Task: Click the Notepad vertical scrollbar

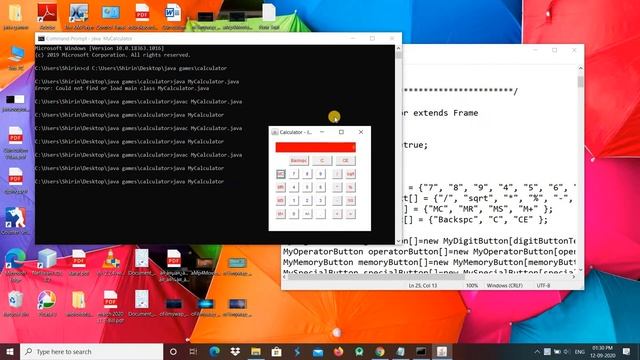Action: pyautogui.click(x=580, y=169)
